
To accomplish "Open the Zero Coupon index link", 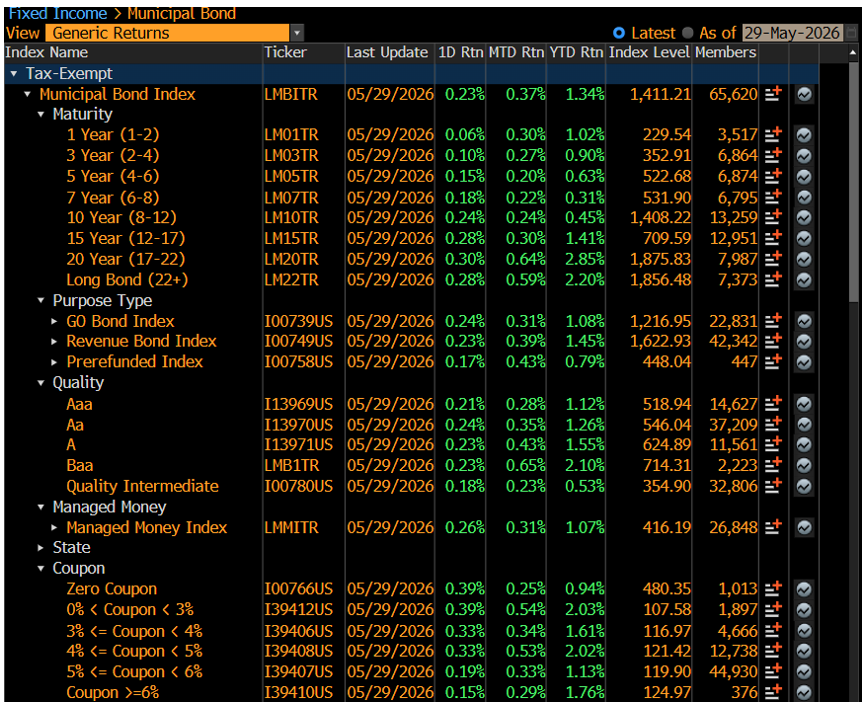I will pos(112,589).
